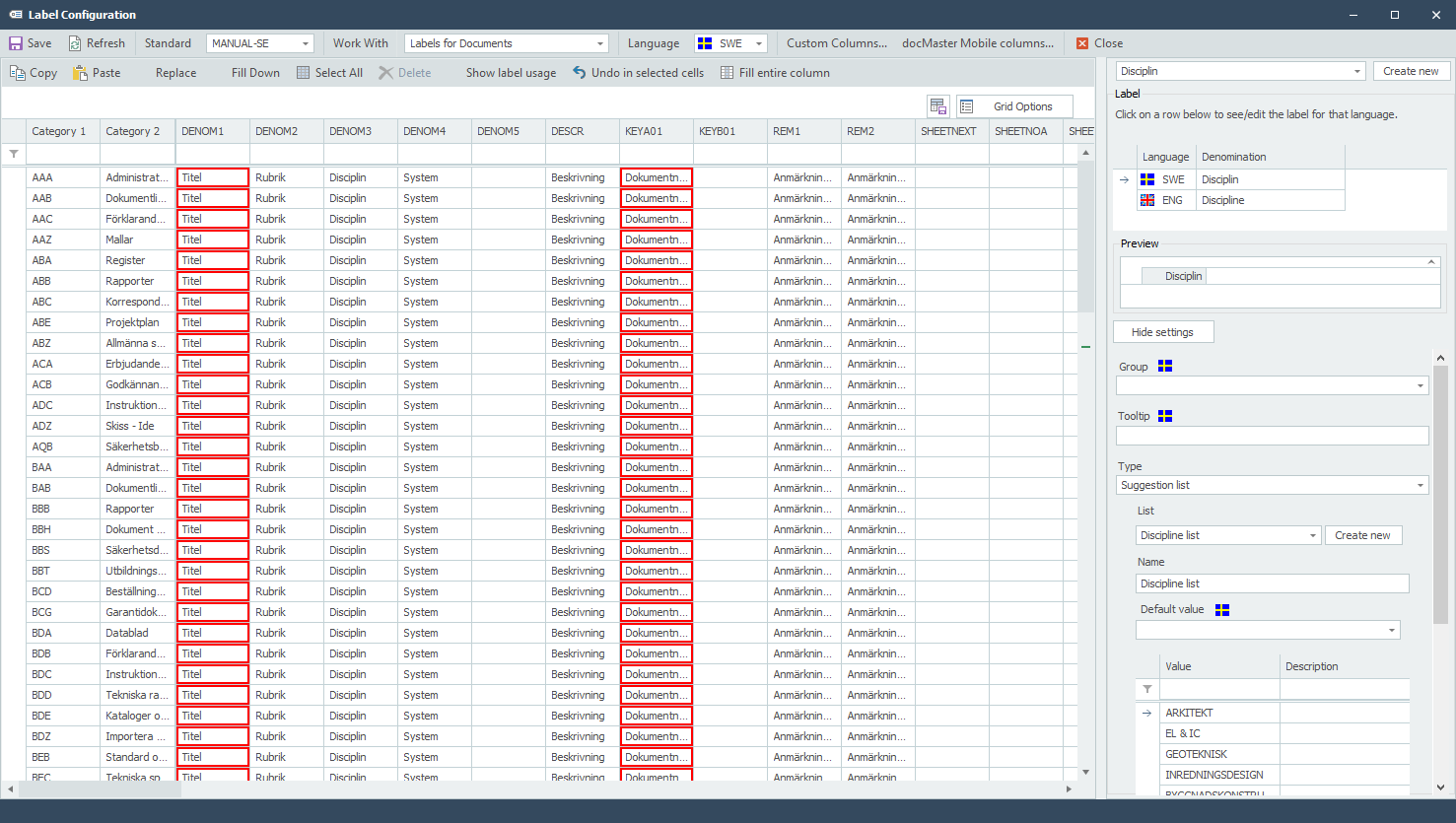Image resolution: width=1456 pixels, height=823 pixels.
Task: Select the Mallar cell in AAZ row
Action: [137, 240]
